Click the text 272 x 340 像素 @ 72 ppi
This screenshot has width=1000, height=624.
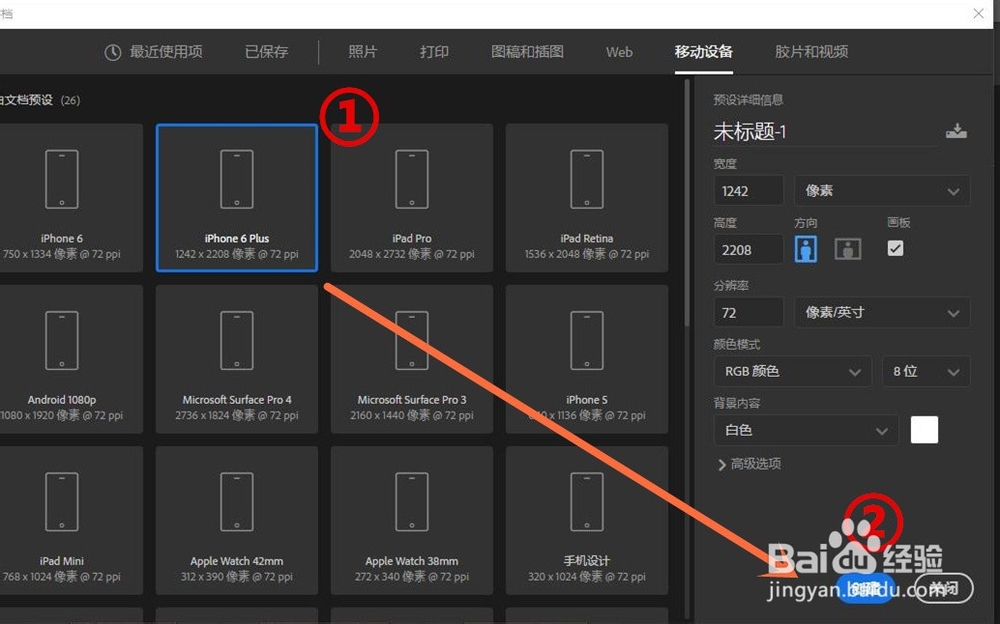click(x=411, y=577)
